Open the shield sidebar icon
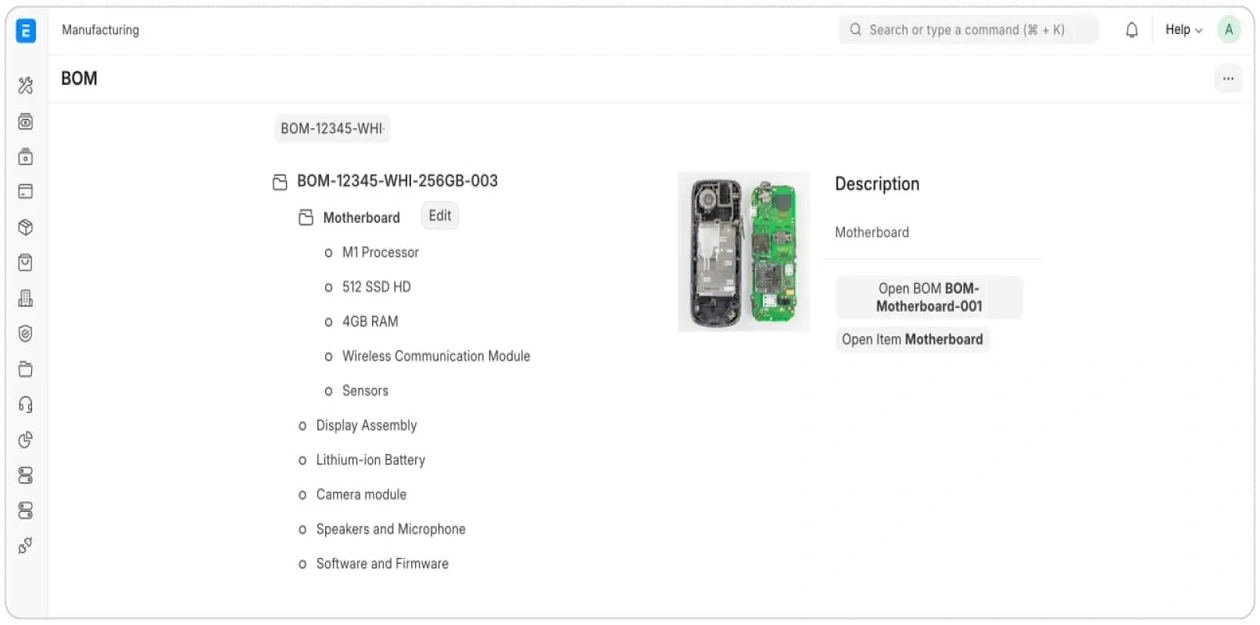 [26, 334]
